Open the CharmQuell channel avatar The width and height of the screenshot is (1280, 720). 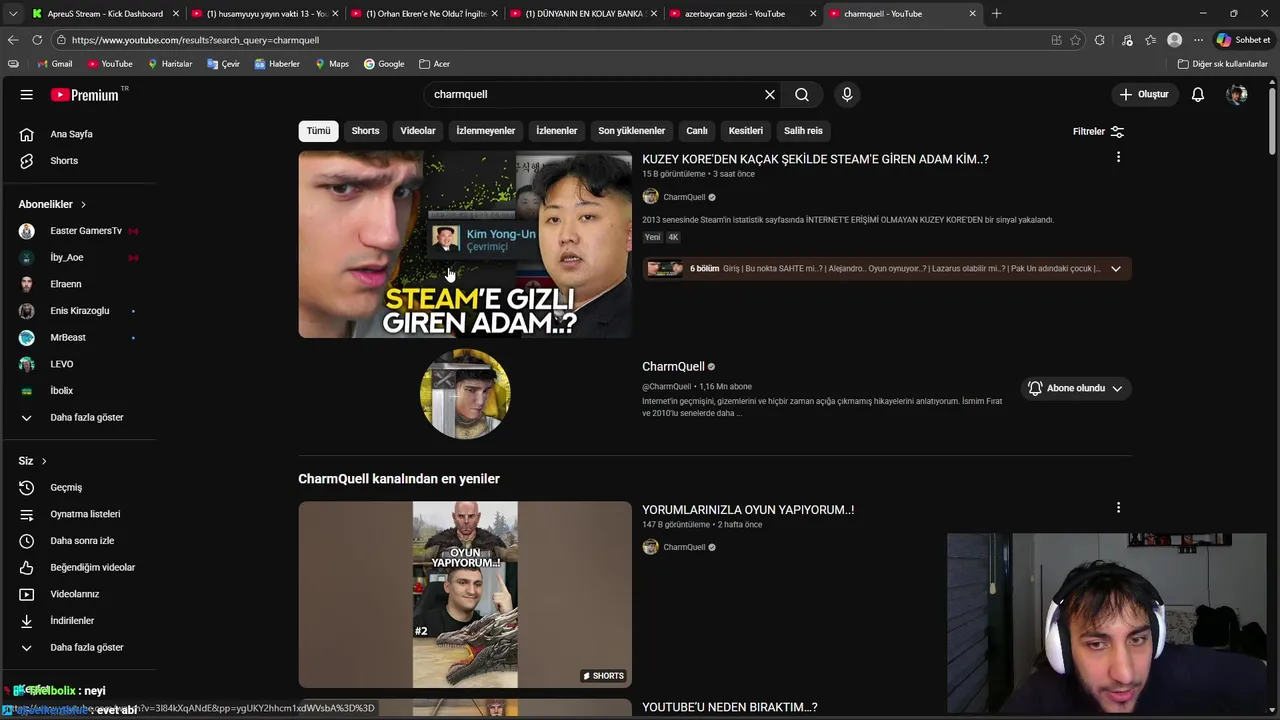pos(465,394)
